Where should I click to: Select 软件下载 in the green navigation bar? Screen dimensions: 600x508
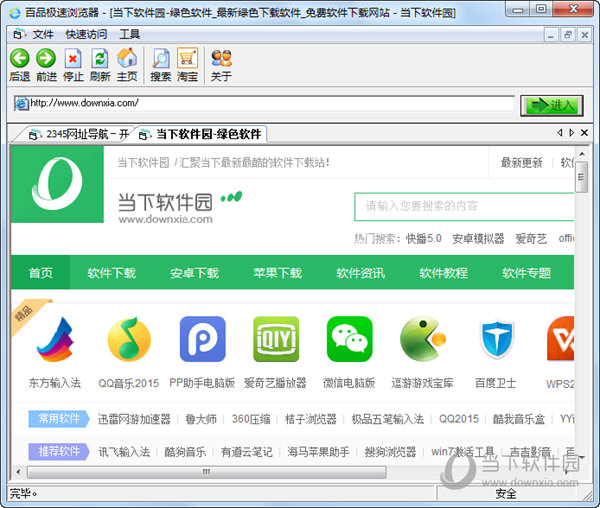(111, 273)
